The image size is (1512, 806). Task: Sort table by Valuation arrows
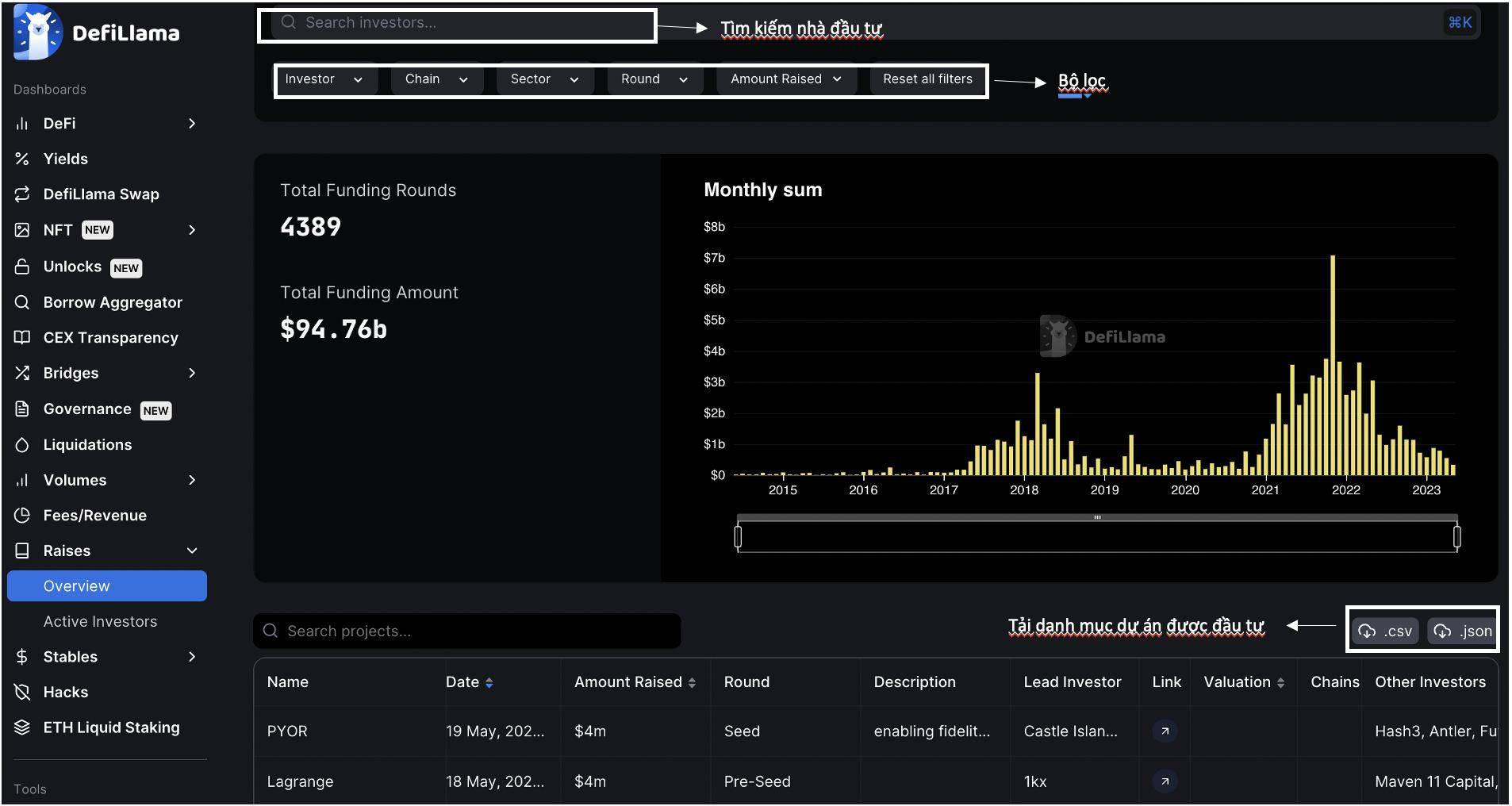point(1280,682)
